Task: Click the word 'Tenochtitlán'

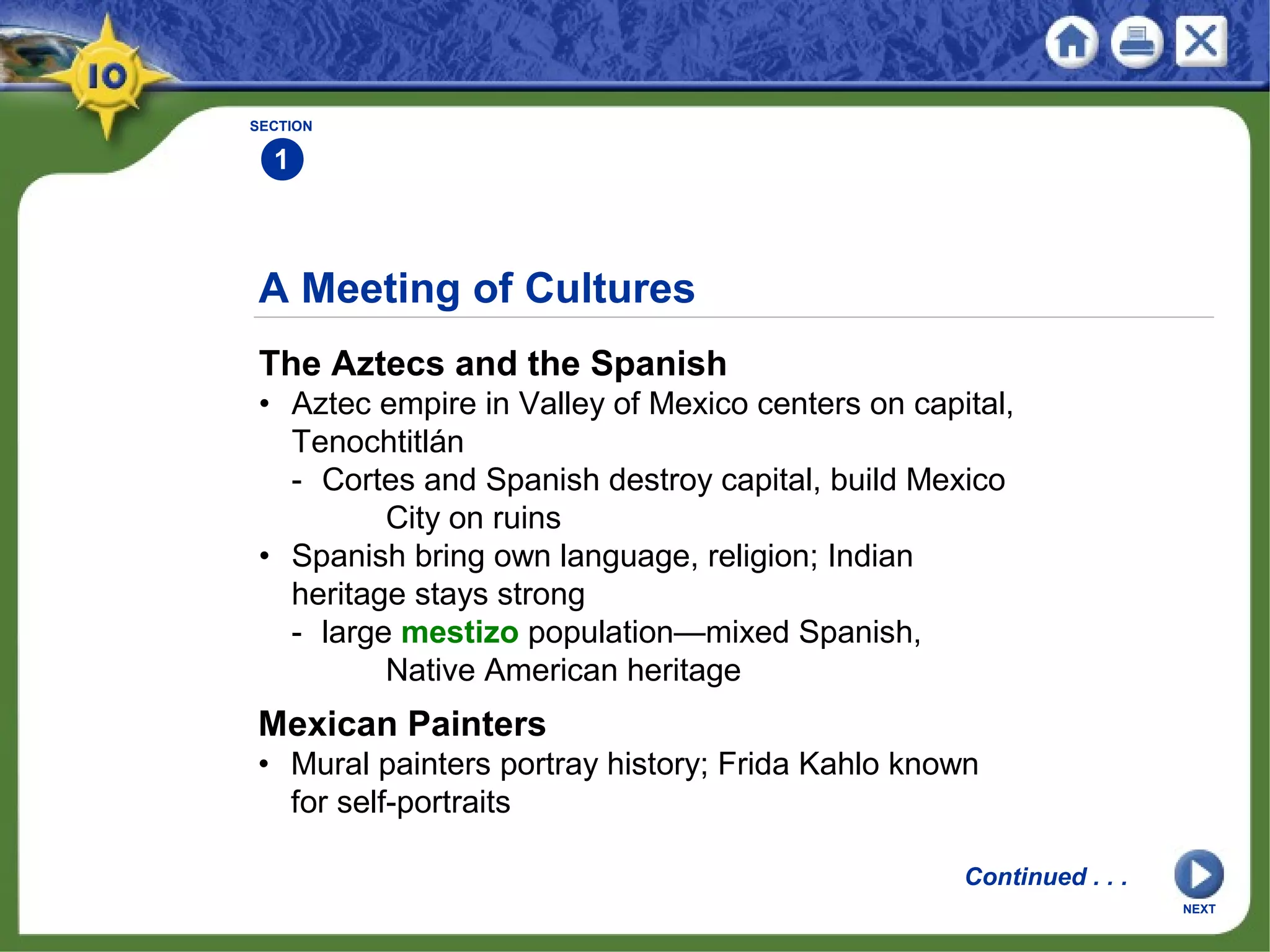Action: click(378, 441)
